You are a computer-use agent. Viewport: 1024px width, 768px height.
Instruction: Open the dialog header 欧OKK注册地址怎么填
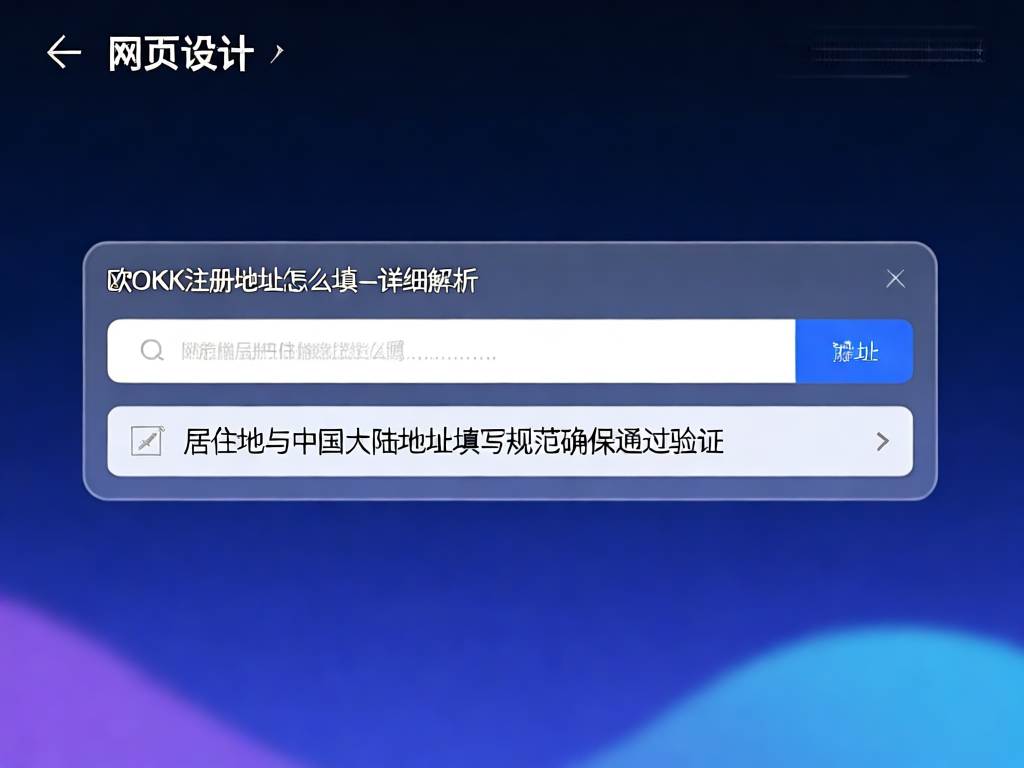[293, 281]
